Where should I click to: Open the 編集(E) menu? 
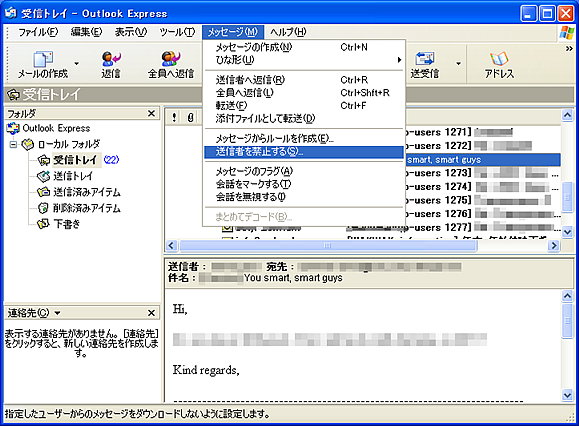pyautogui.click(x=86, y=32)
